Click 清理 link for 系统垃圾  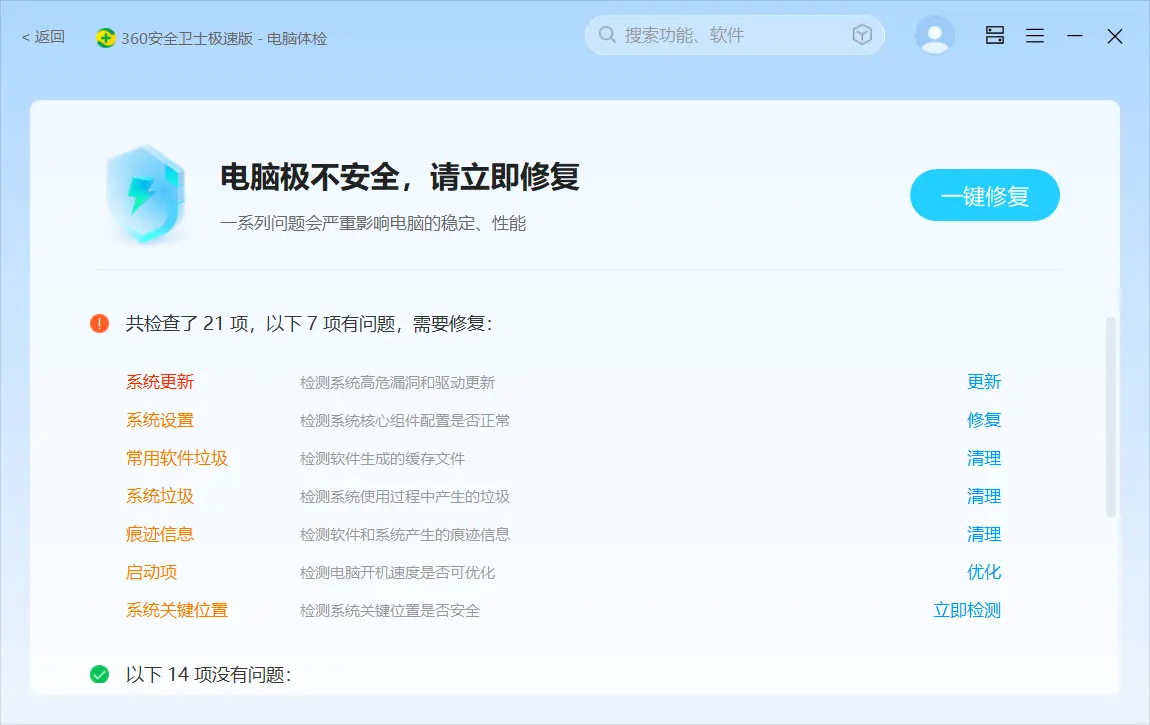click(984, 496)
